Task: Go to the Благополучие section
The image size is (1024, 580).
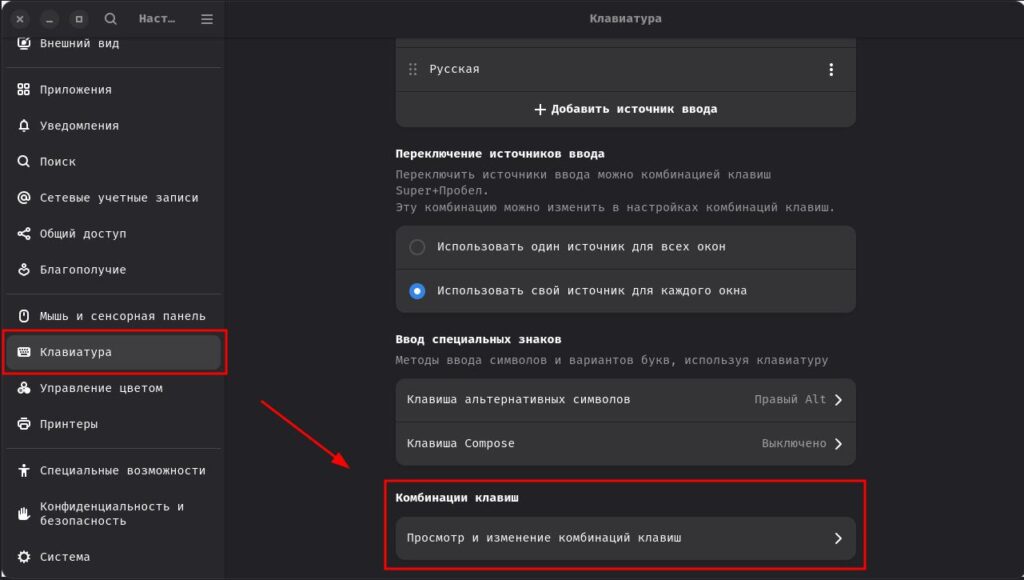Action: click(x=114, y=269)
